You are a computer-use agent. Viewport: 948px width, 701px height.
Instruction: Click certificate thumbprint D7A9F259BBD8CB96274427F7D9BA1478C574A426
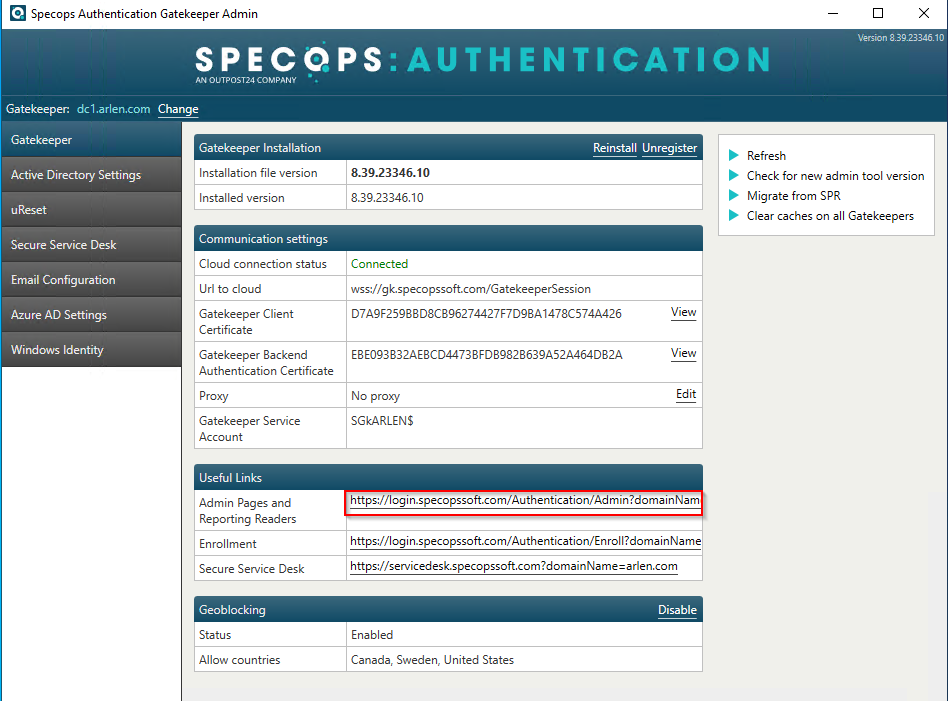point(486,314)
